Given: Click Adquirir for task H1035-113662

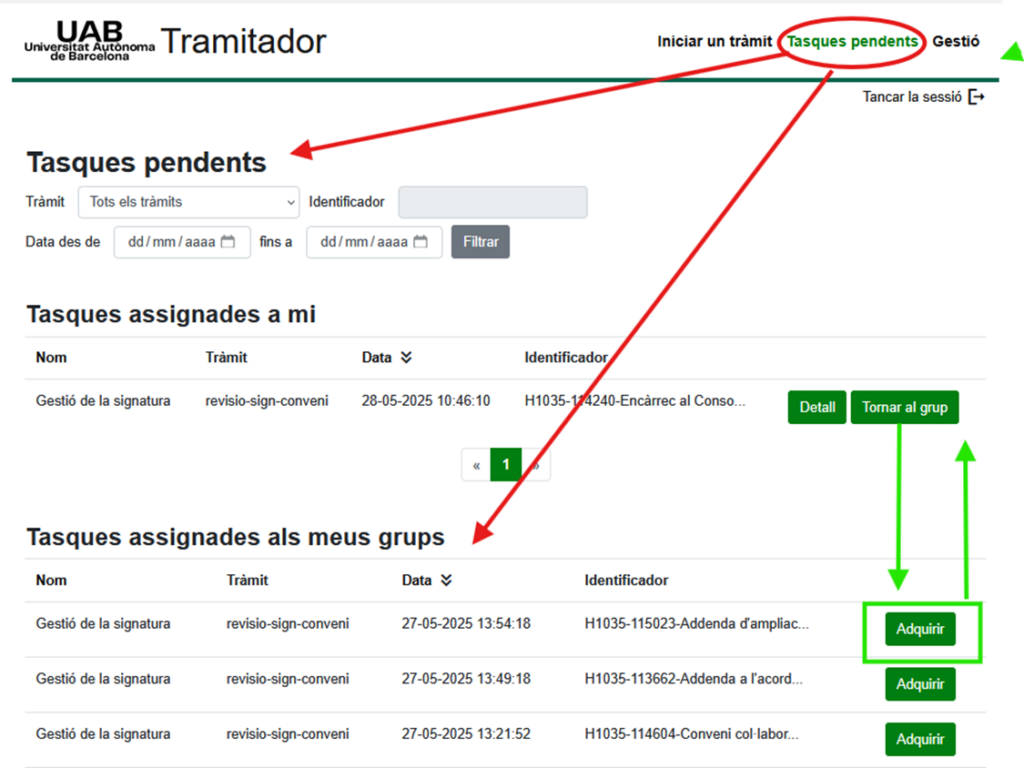Looking at the screenshot, I should pos(920,684).
